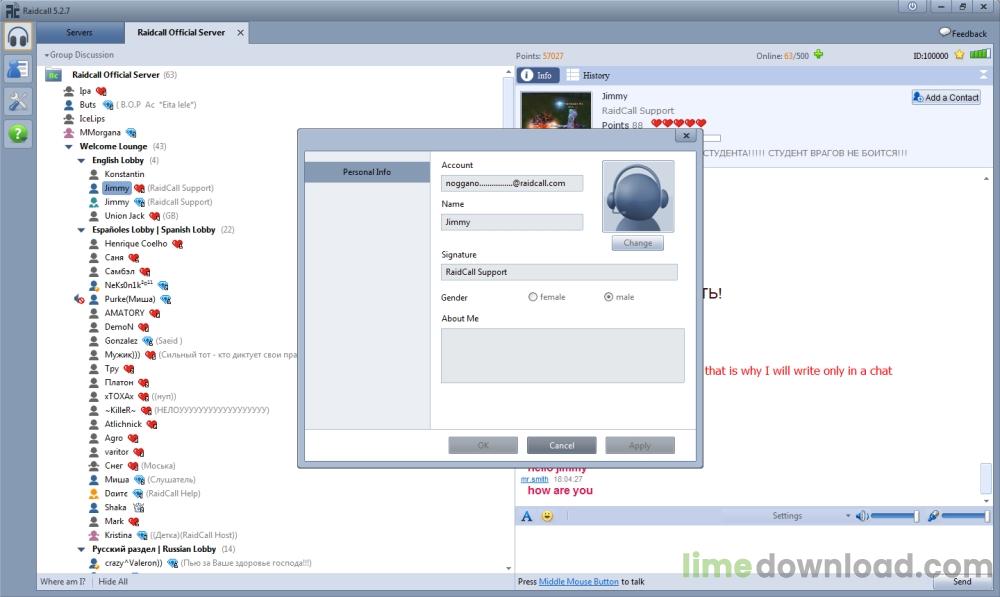
Task: Select user Union Jack in channel list
Action: tap(124, 216)
